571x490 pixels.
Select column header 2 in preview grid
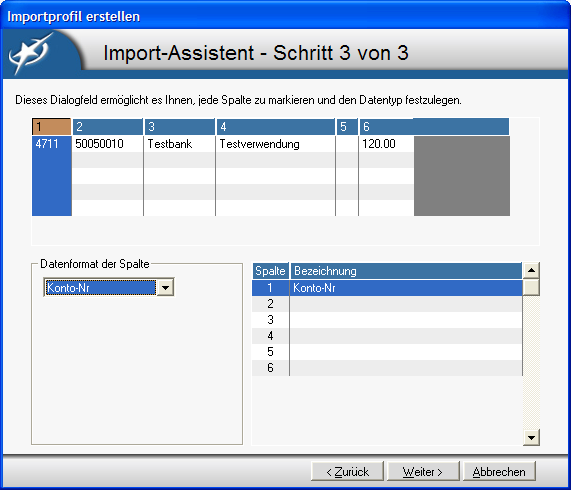107,127
